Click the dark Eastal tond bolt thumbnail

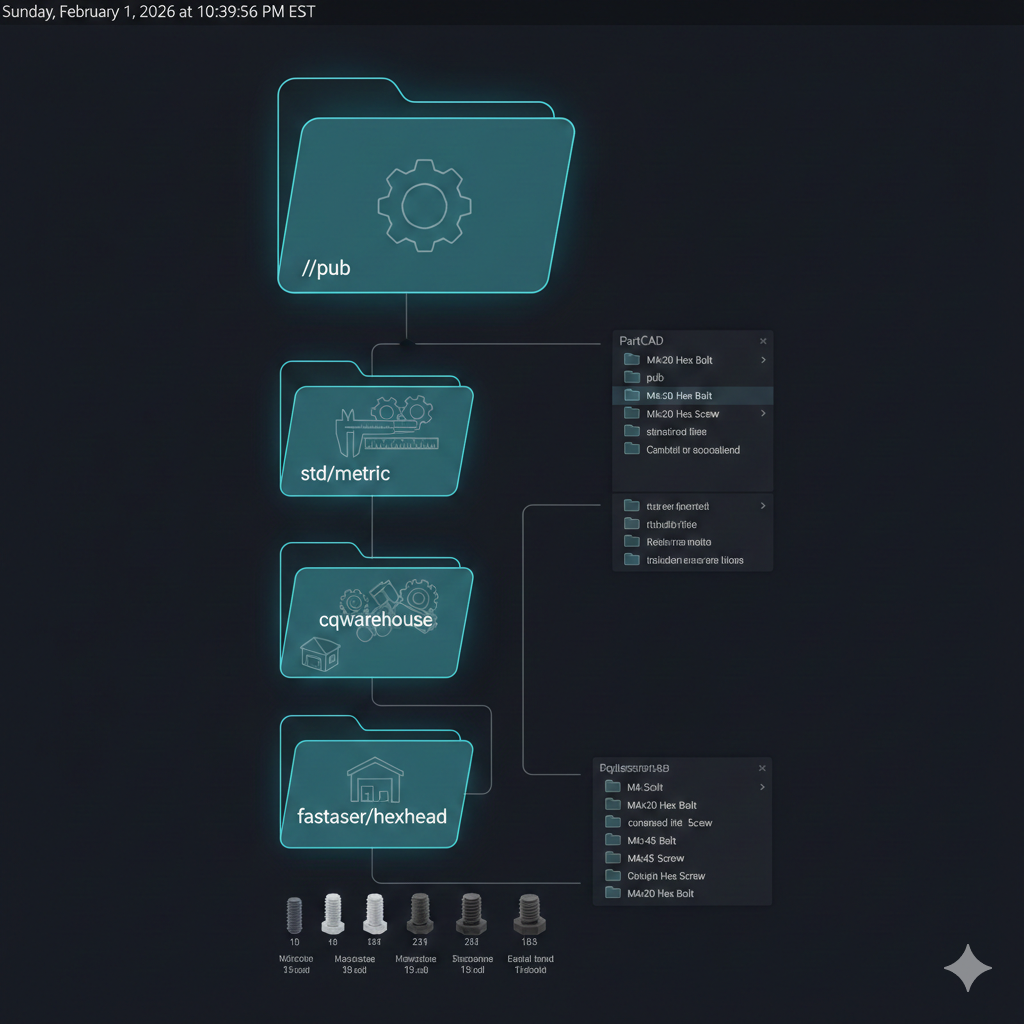[x=529, y=915]
